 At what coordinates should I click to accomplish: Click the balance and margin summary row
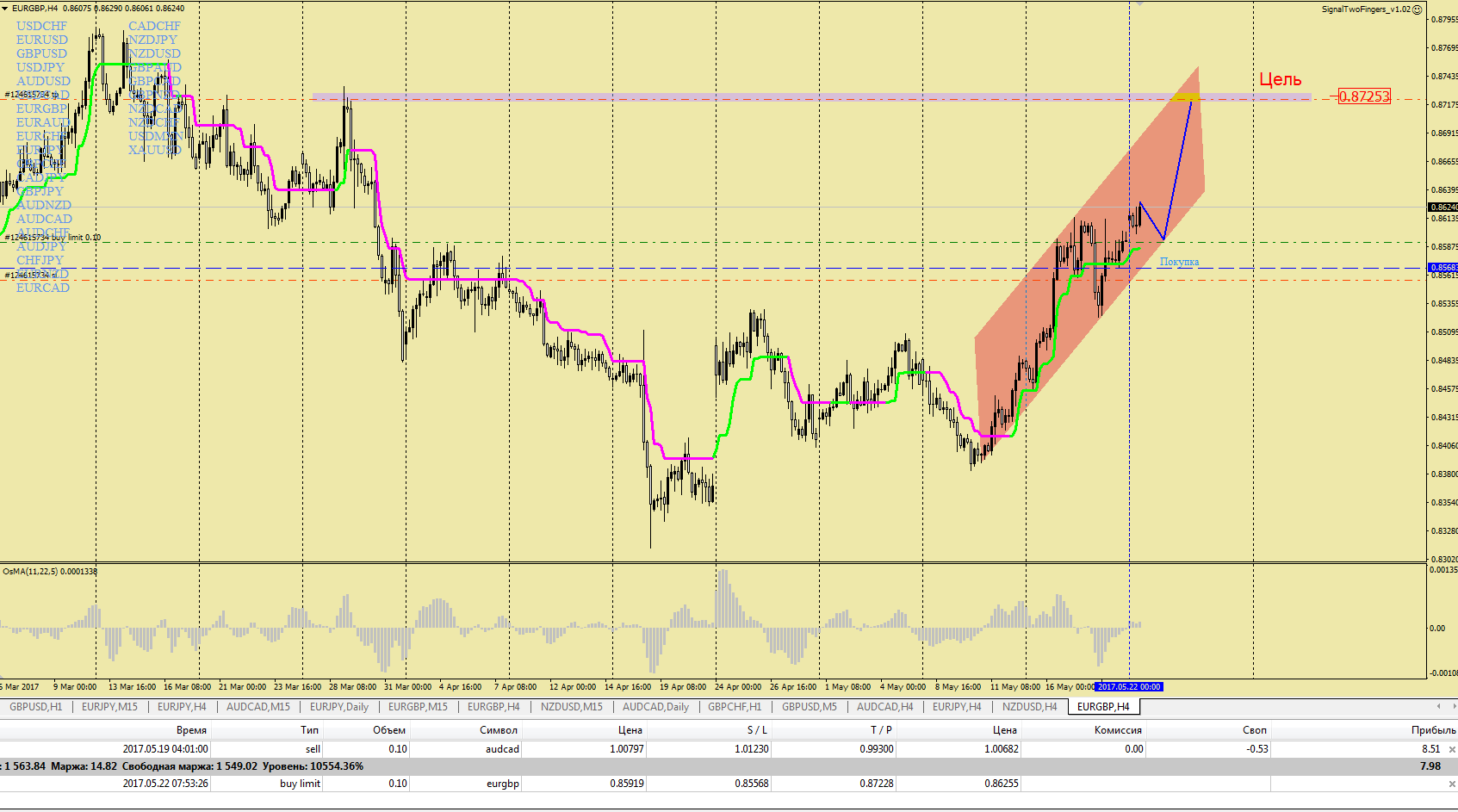click(729, 766)
